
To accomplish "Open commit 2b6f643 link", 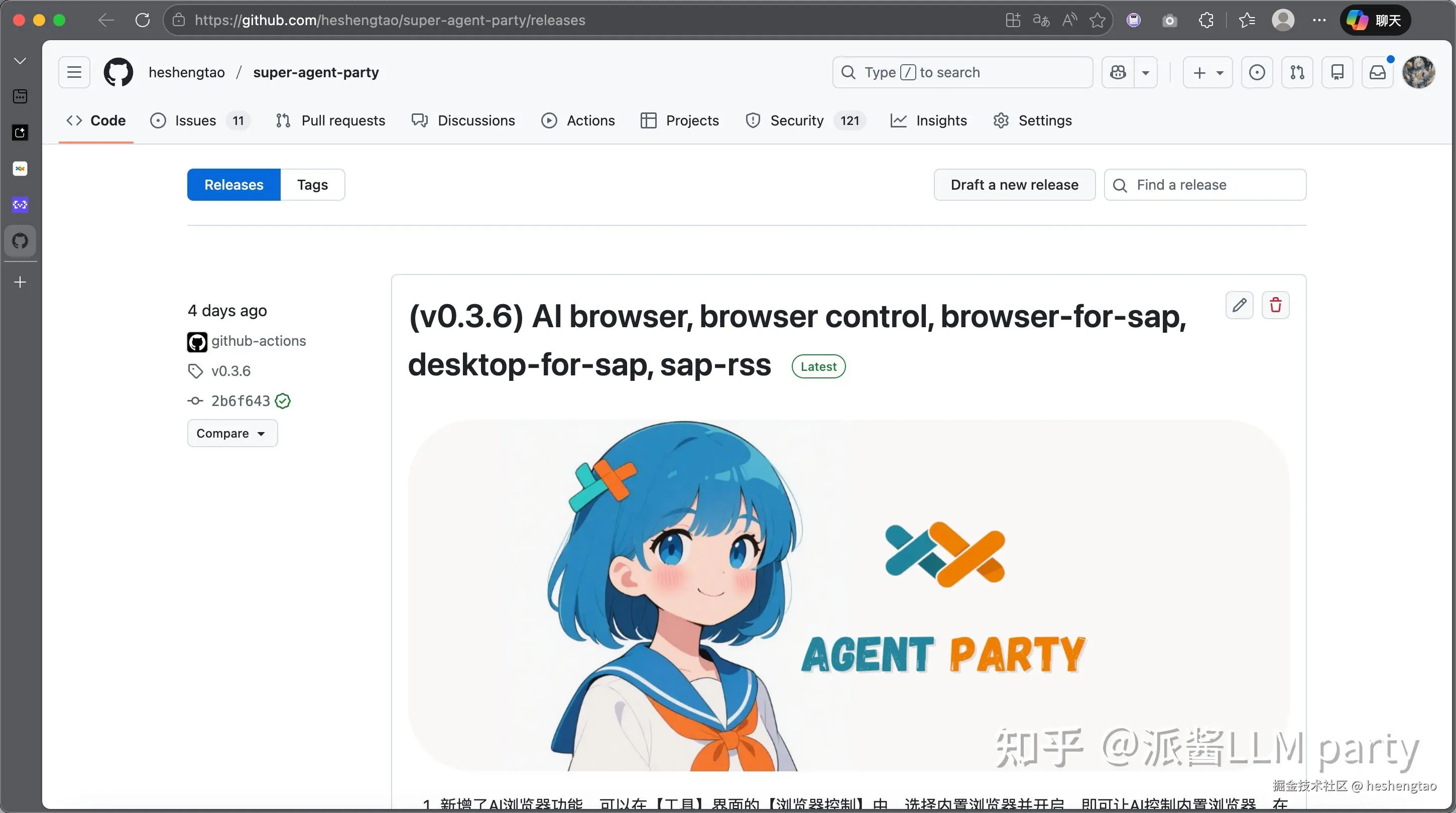I will pos(240,400).
